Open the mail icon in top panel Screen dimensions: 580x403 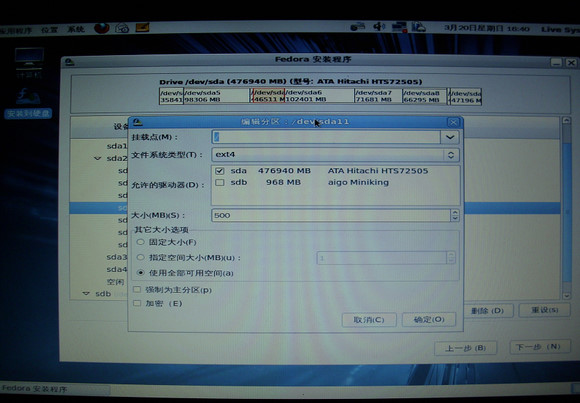122,28
